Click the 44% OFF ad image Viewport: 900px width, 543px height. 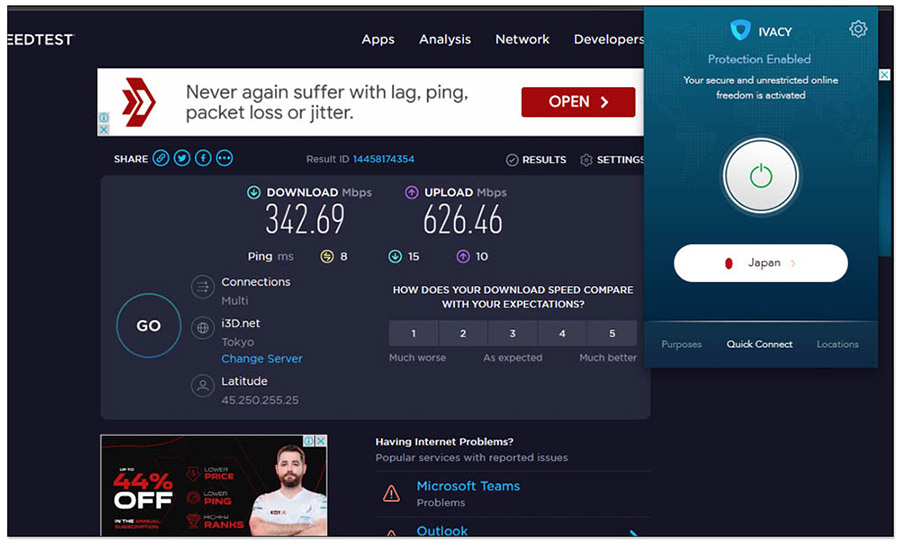coord(214,485)
